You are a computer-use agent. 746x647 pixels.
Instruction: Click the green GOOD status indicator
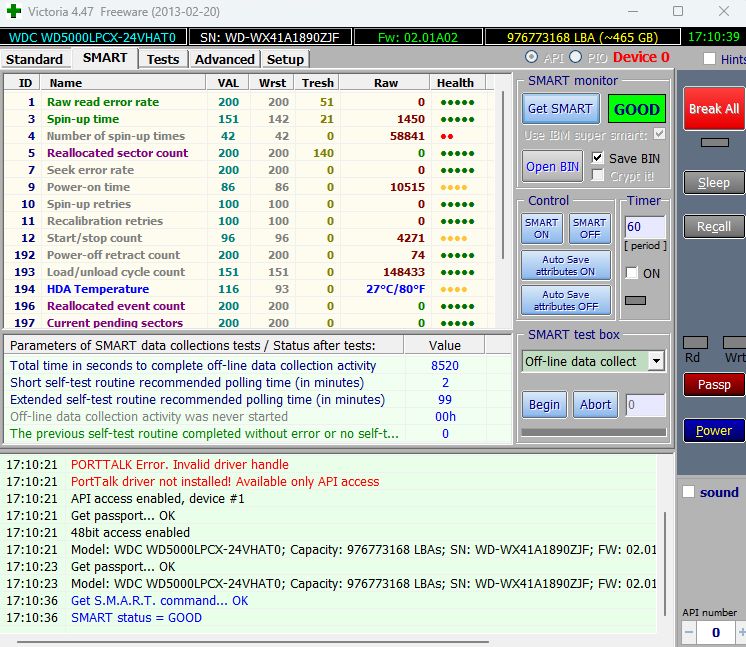637,109
